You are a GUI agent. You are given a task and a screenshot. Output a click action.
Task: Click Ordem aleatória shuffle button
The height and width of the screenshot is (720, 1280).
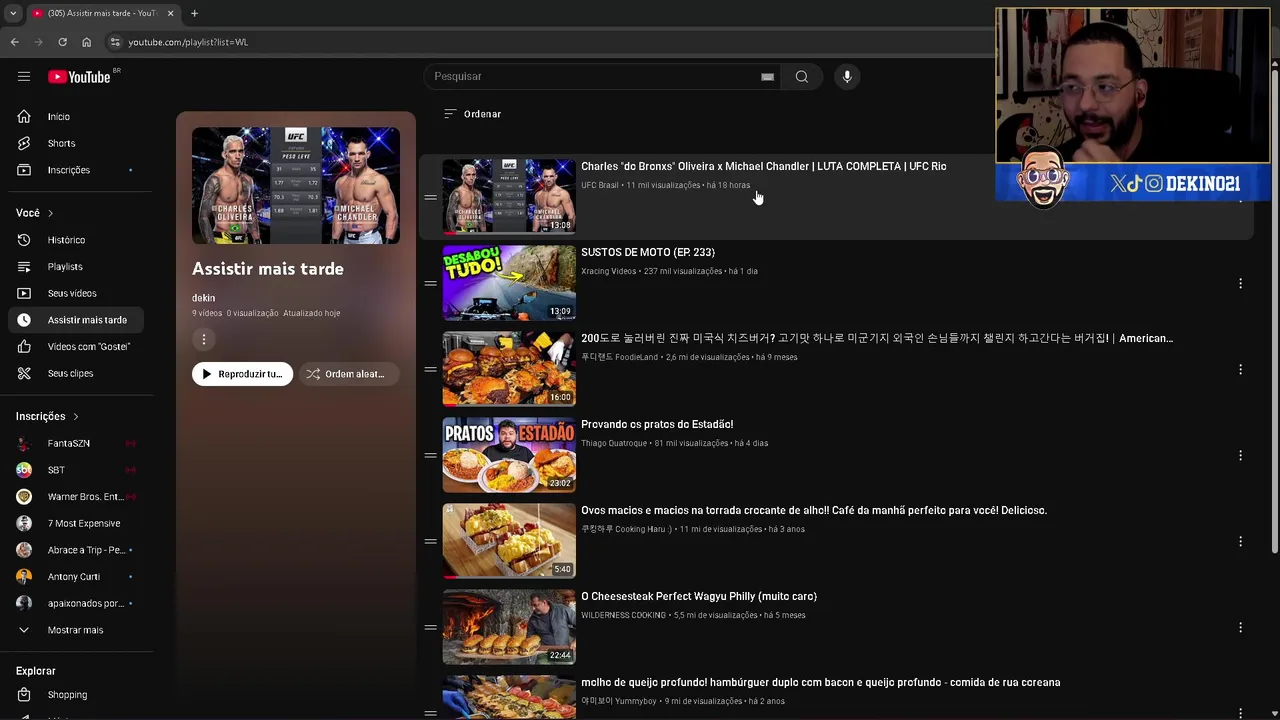348,374
